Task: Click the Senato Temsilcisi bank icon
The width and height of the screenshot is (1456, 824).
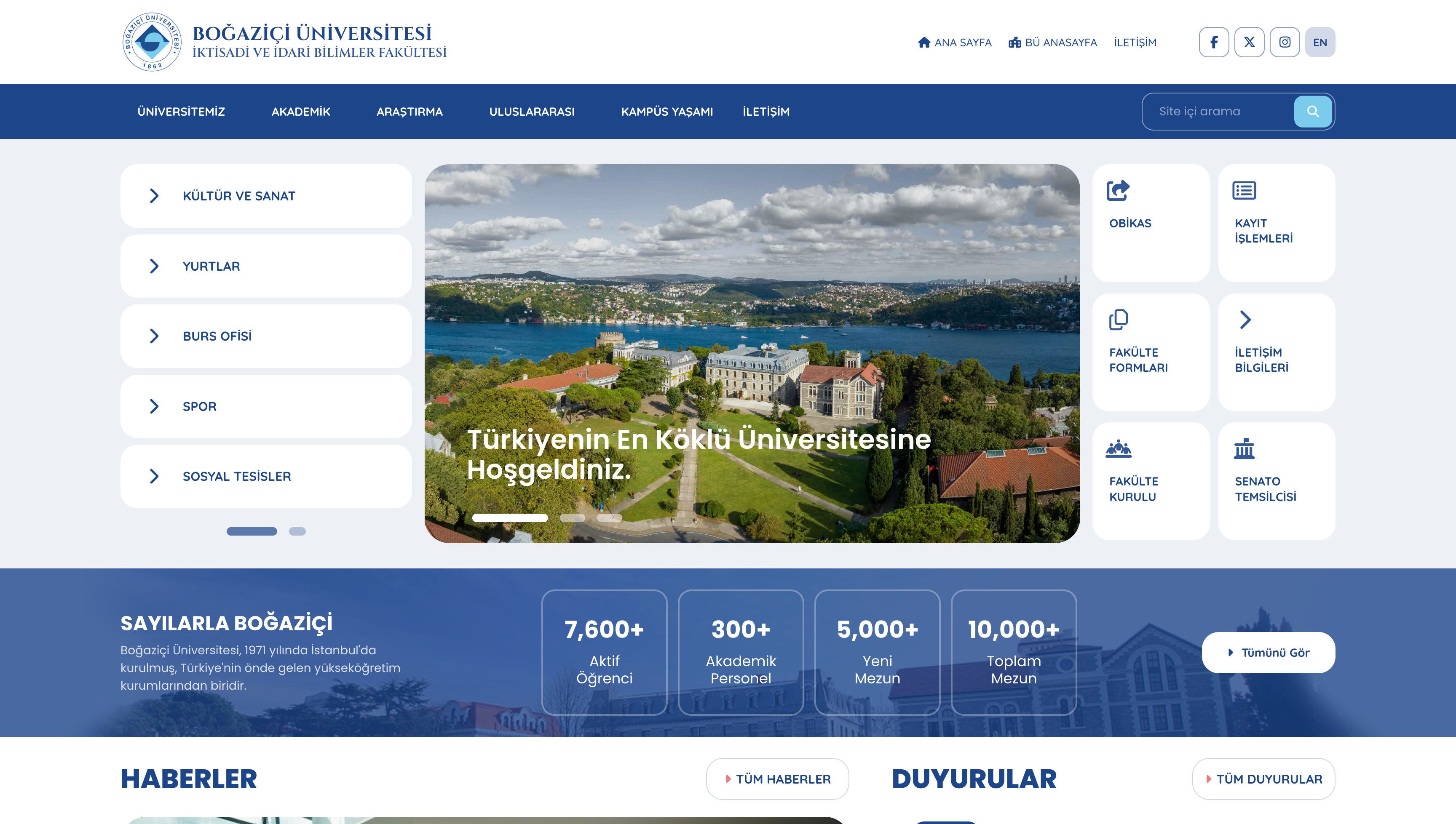Action: [1243, 449]
